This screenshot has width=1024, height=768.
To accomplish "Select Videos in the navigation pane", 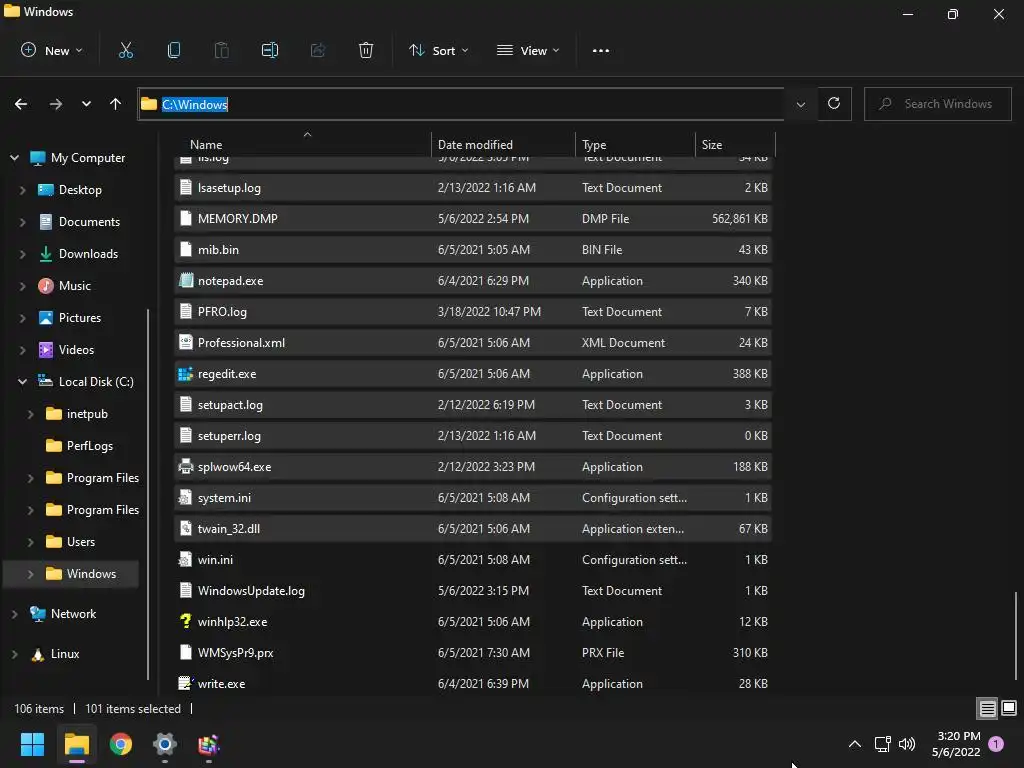I will tap(76, 349).
